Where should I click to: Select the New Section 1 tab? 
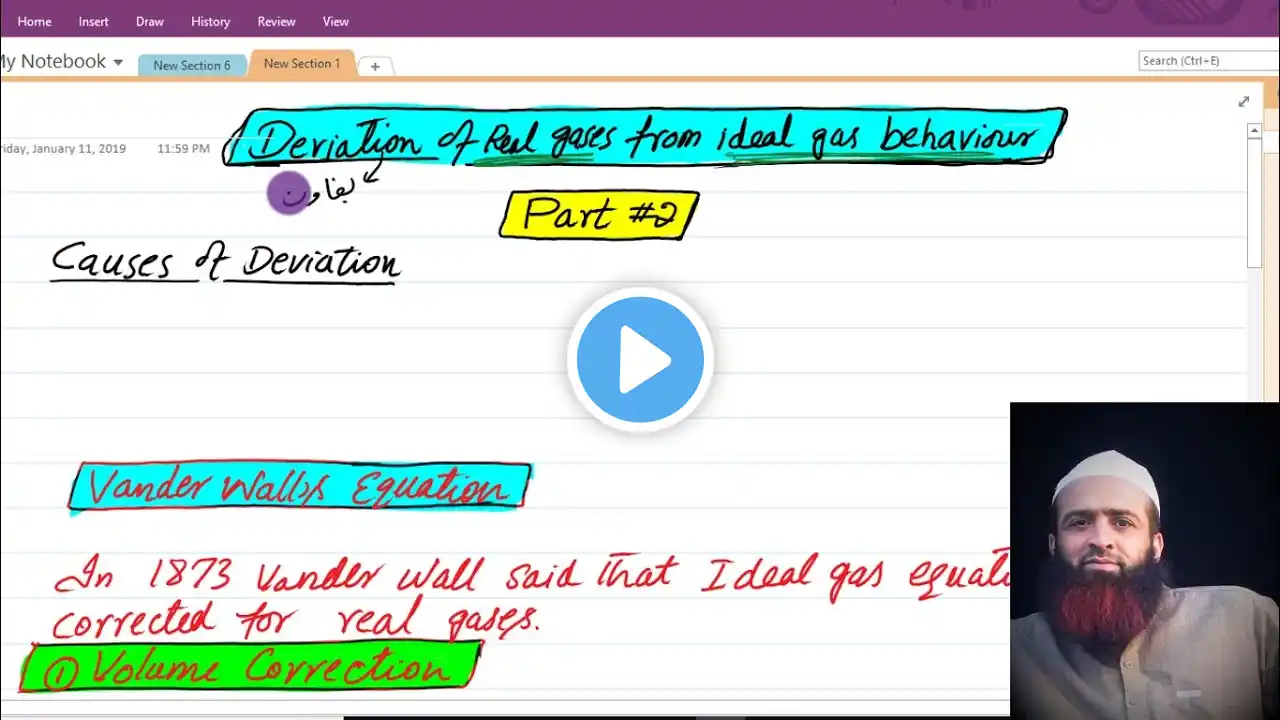point(302,63)
